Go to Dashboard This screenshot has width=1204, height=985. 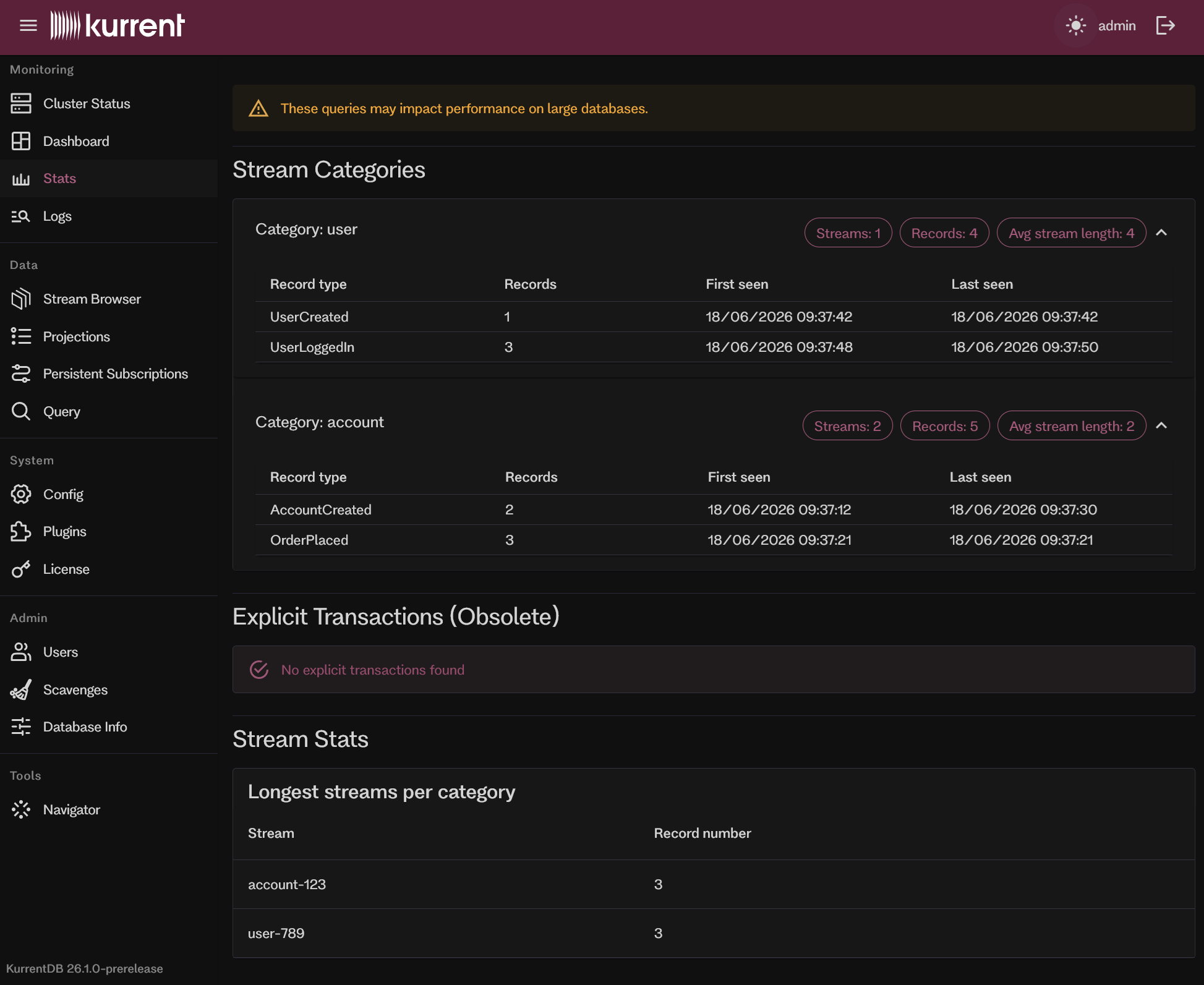109,141
